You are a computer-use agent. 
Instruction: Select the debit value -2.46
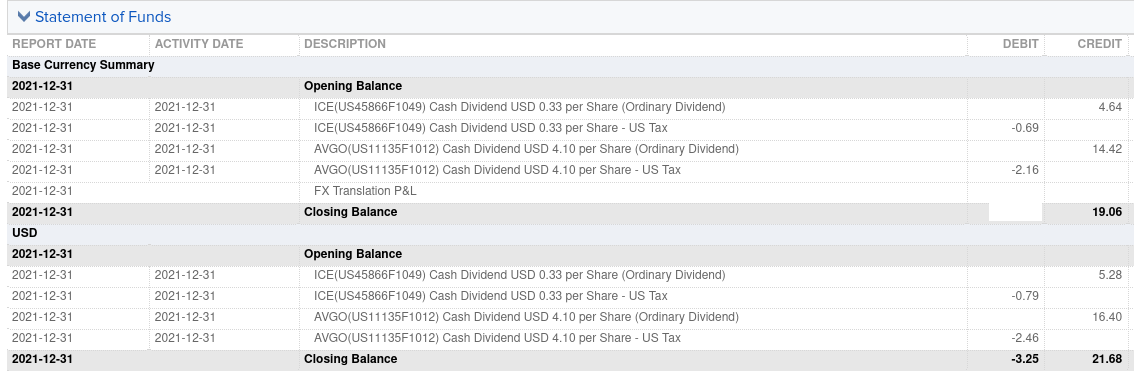(x=1026, y=338)
